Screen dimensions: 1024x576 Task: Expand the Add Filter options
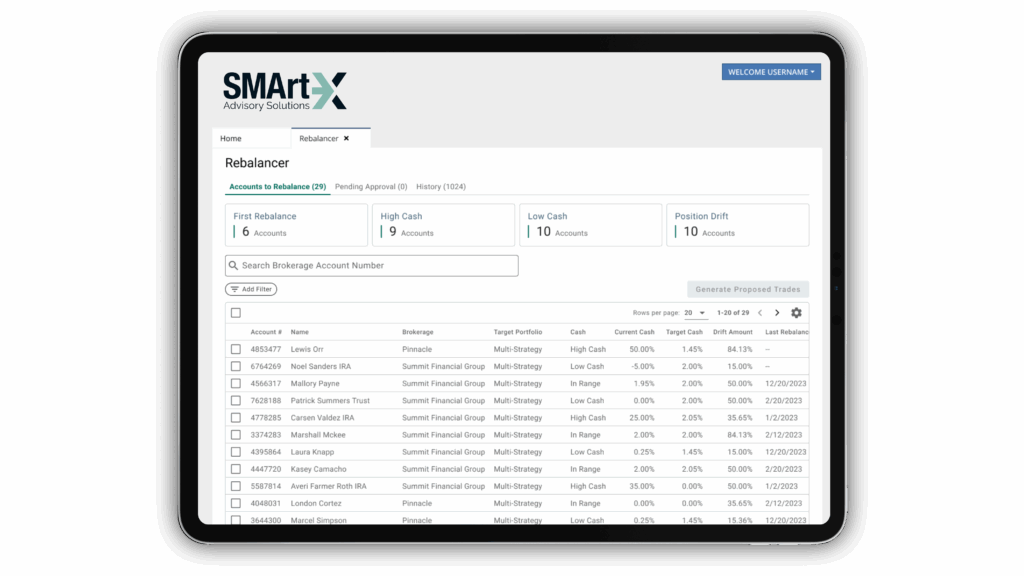[x=250, y=289]
